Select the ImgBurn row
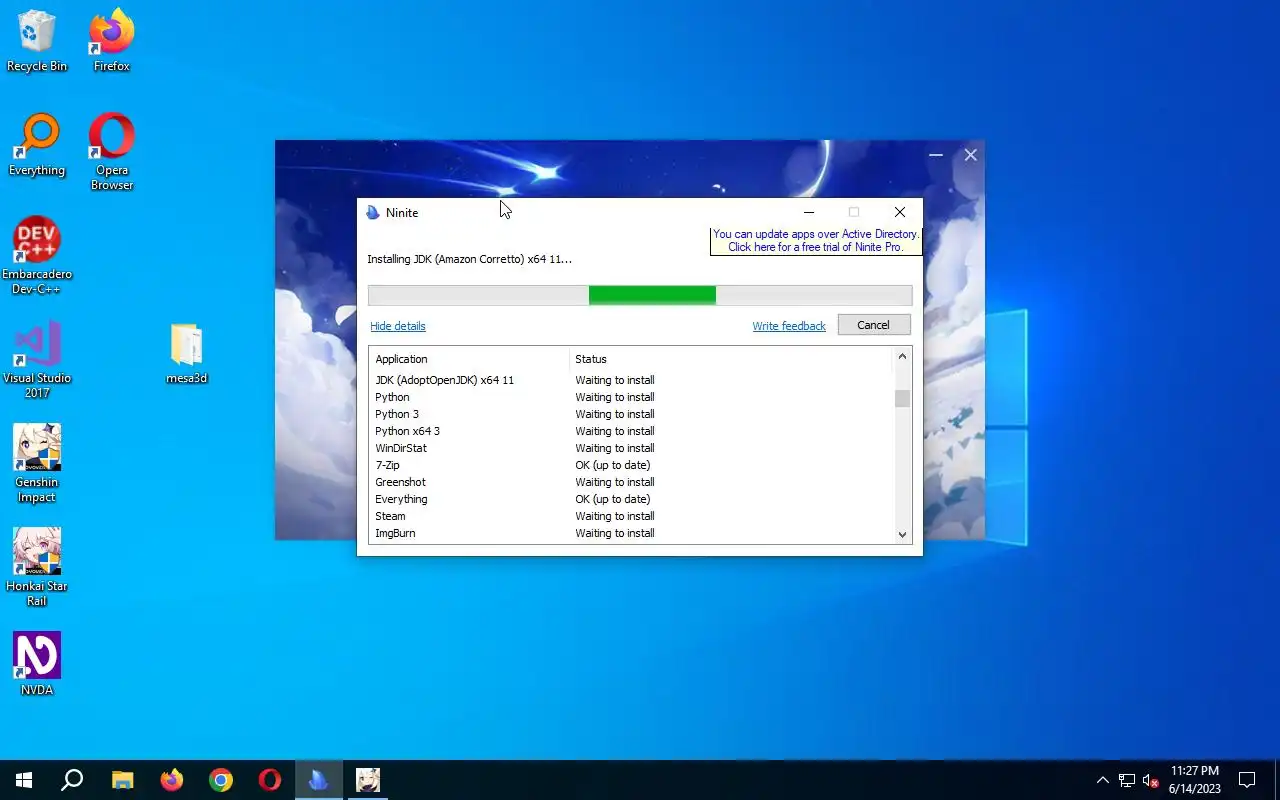 630,533
